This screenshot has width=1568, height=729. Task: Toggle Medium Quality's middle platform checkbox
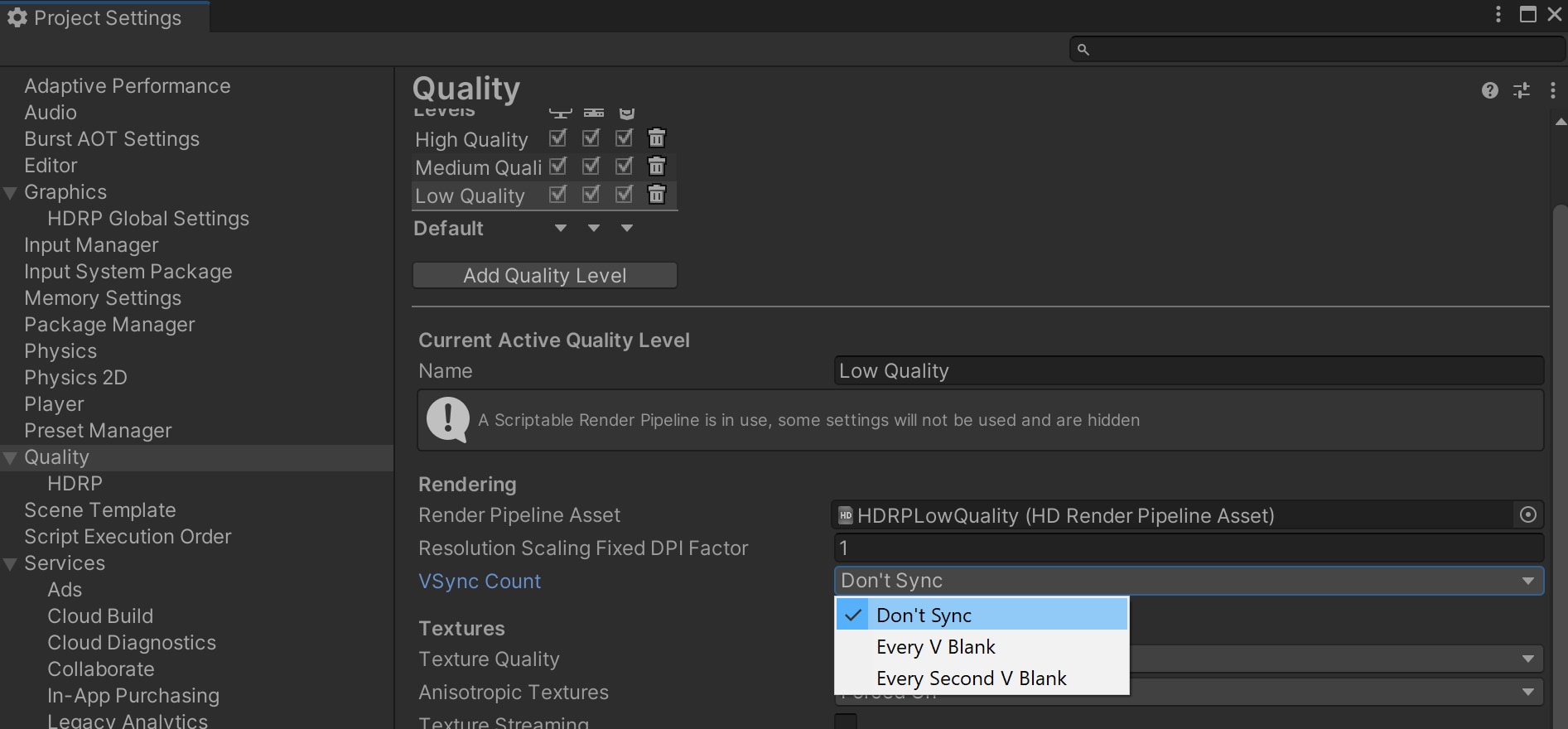tap(591, 167)
